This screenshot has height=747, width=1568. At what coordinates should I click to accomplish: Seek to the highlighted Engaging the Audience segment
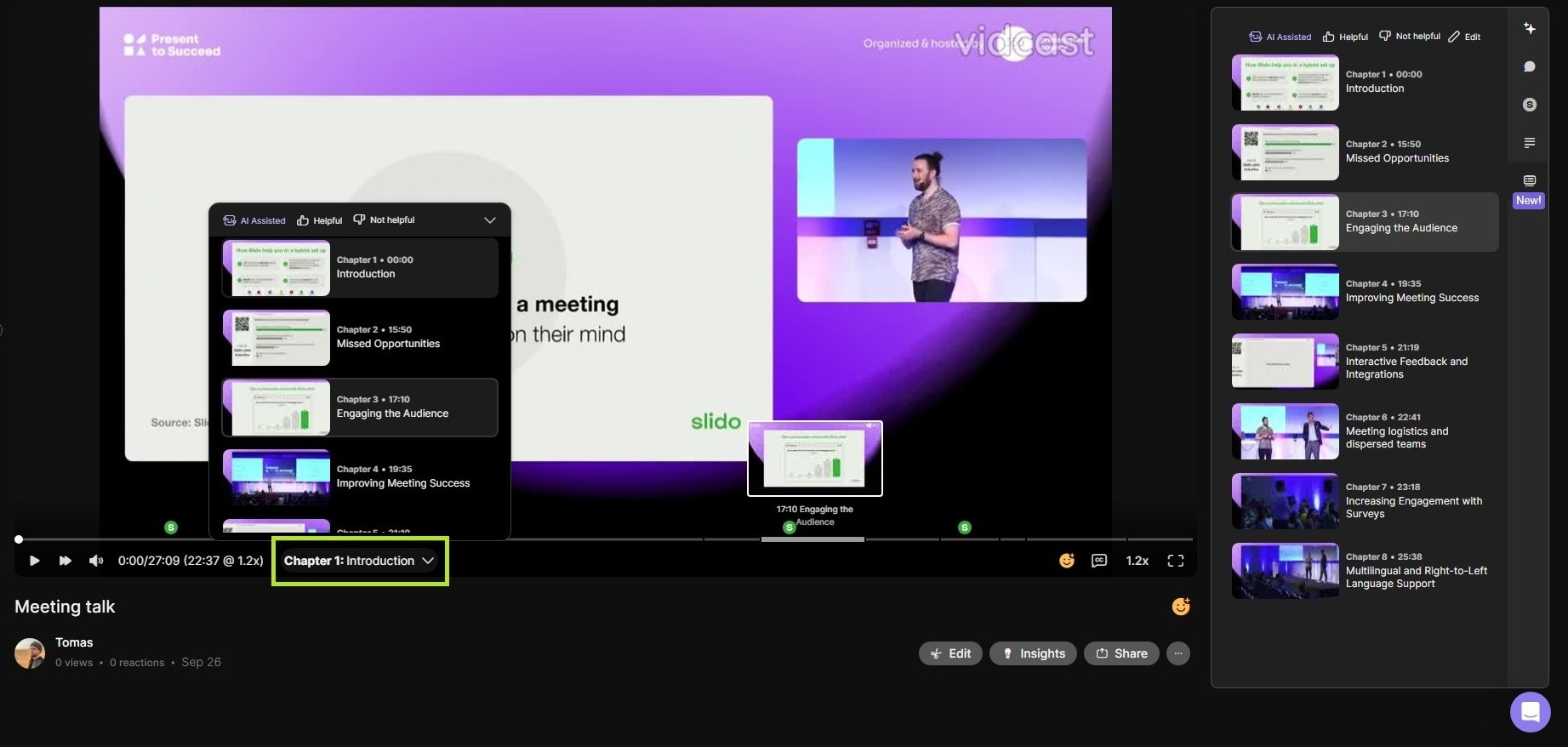tap(813, 539)
